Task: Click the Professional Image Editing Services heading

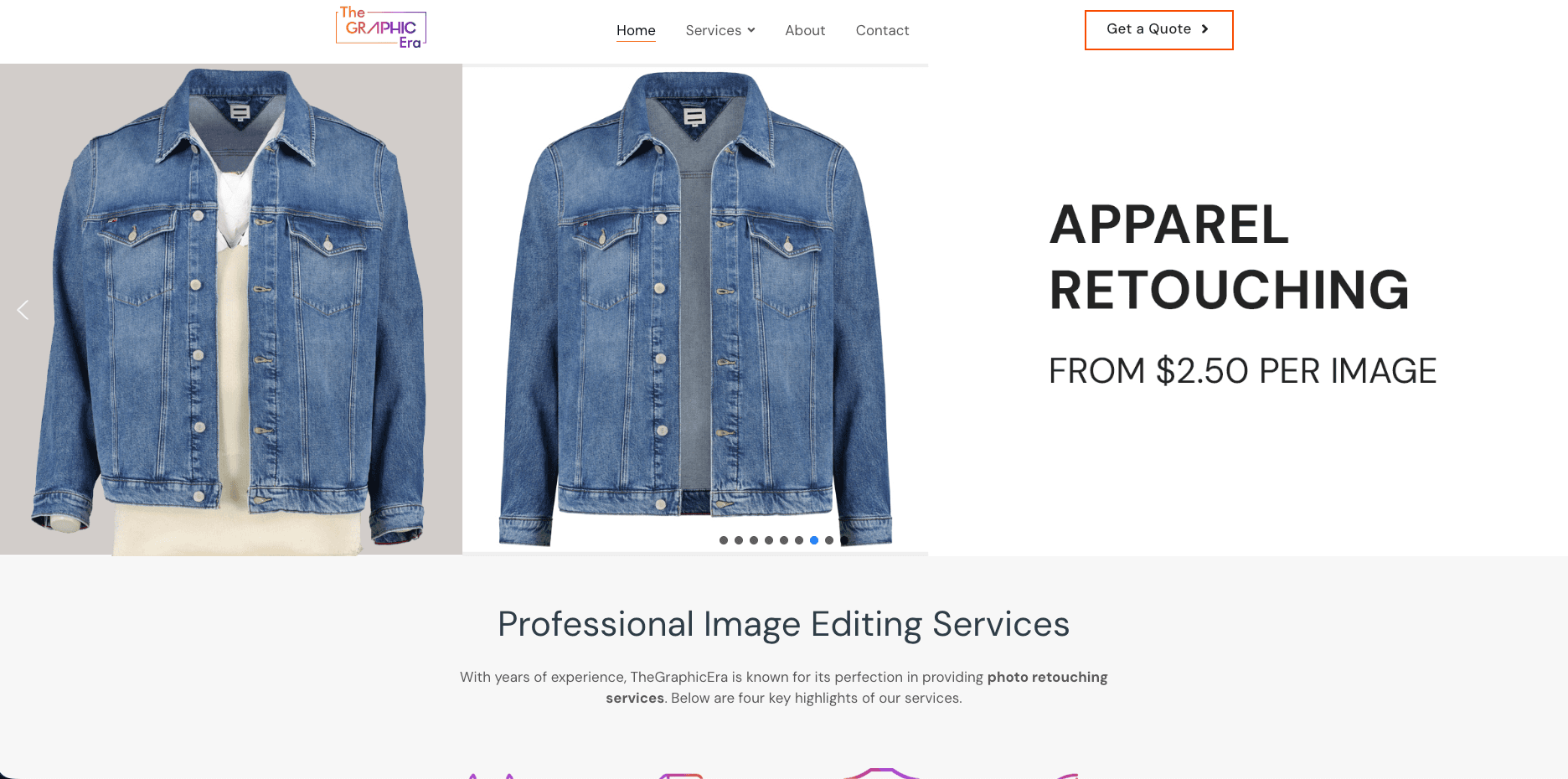Action: [784, 624]
